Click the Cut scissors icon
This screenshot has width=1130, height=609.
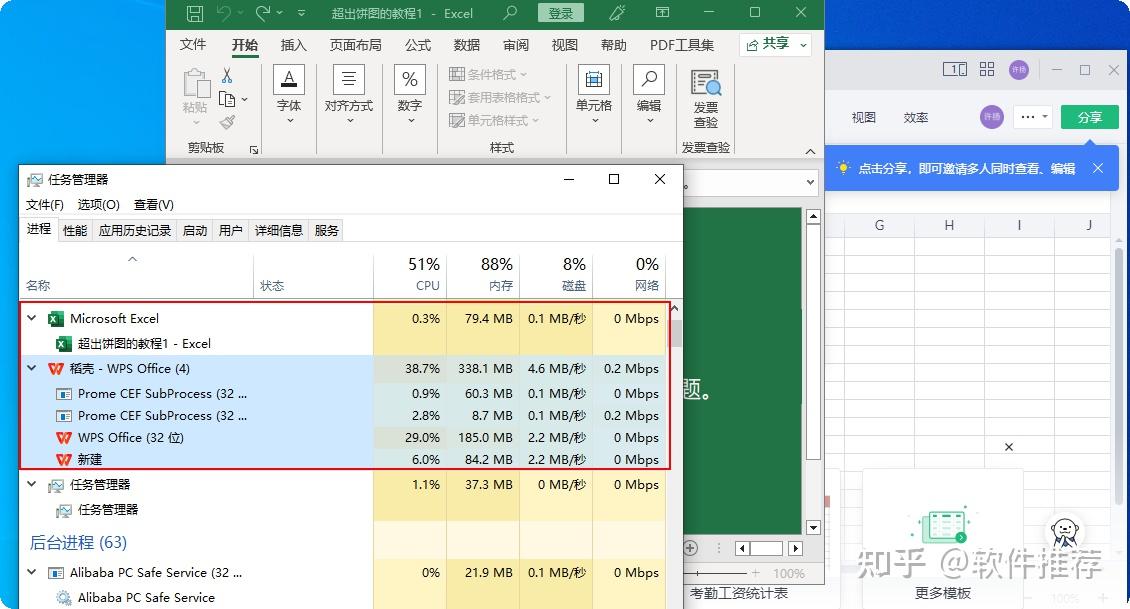tap(227, 76)
